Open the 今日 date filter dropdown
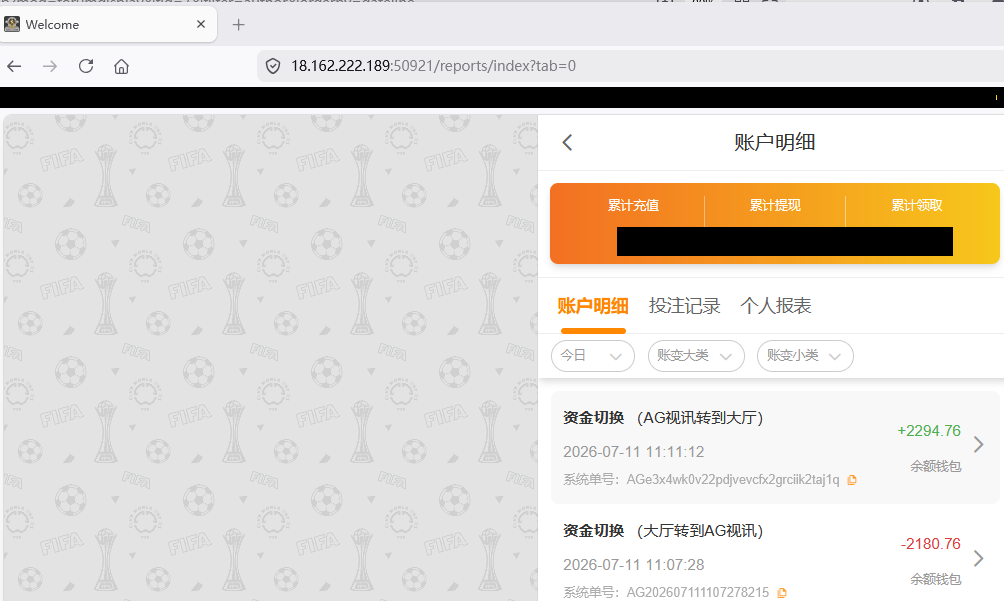 593,356
